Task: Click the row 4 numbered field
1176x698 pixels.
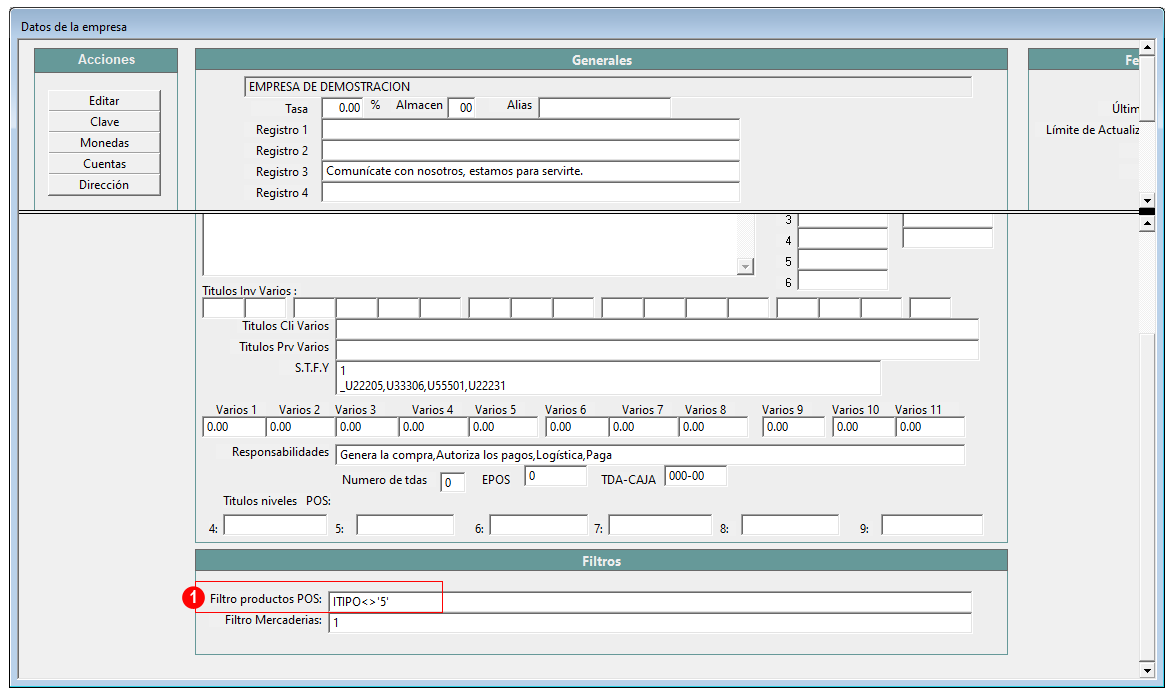Action: point(842,238)
